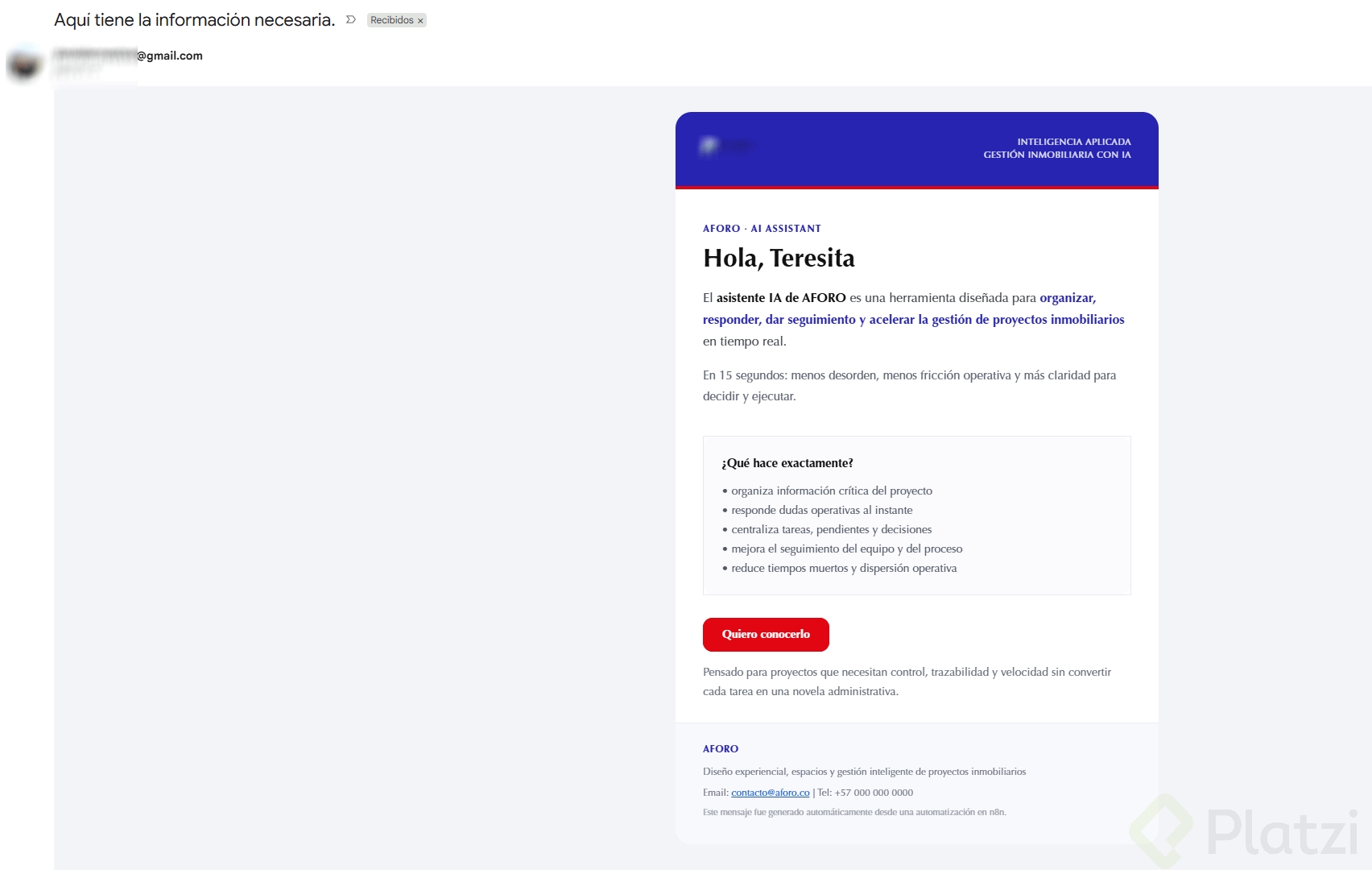Click the ¿Qué hace exactamente? heading
The image size is (1372, 878).
tap(787, 463)
